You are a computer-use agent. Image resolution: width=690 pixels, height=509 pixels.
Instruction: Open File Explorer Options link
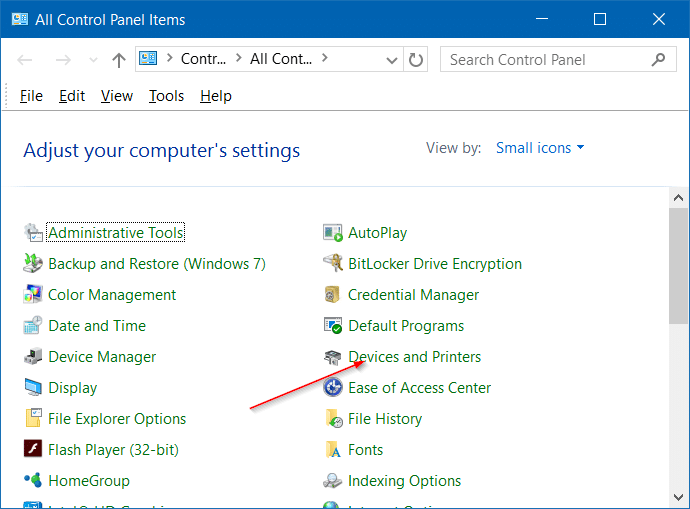pos(117,419)
